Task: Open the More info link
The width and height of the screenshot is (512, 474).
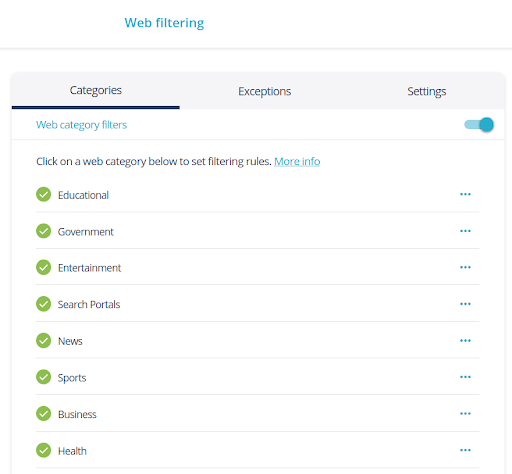Action: (x=297, y=161)
